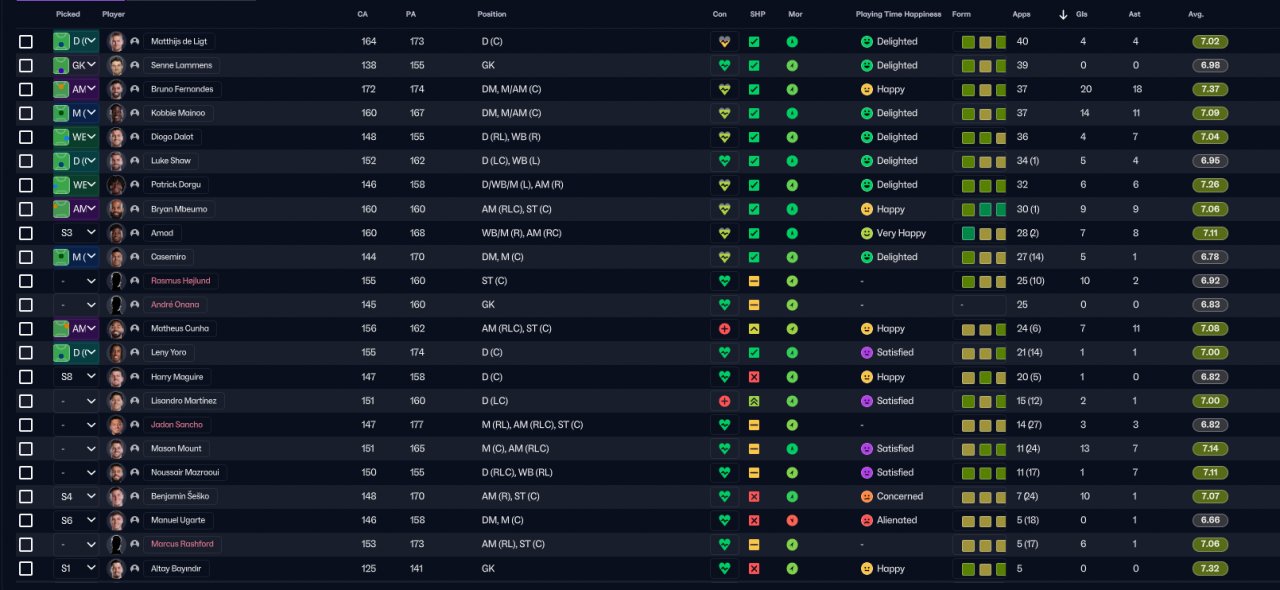Tick the checkbox for Matthijs de Ligt
1280x590 pixels.
[26, 42]
